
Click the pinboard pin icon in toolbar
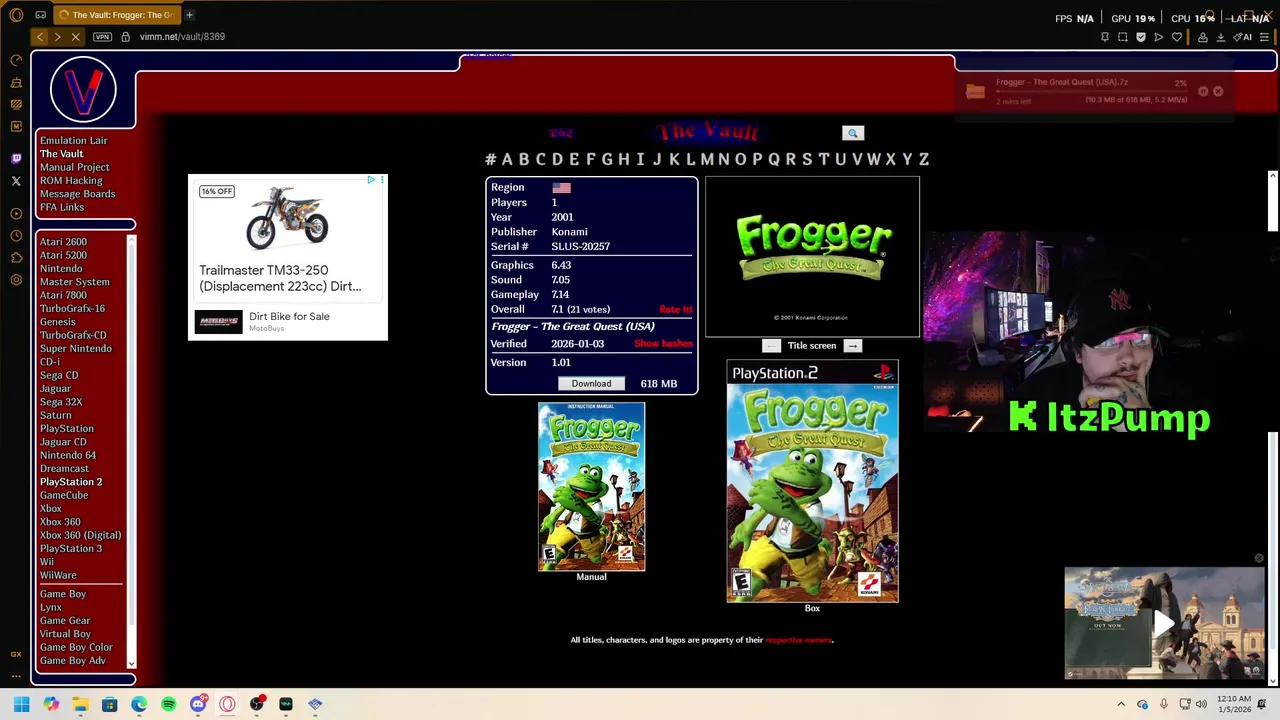tap(1104, 37)
